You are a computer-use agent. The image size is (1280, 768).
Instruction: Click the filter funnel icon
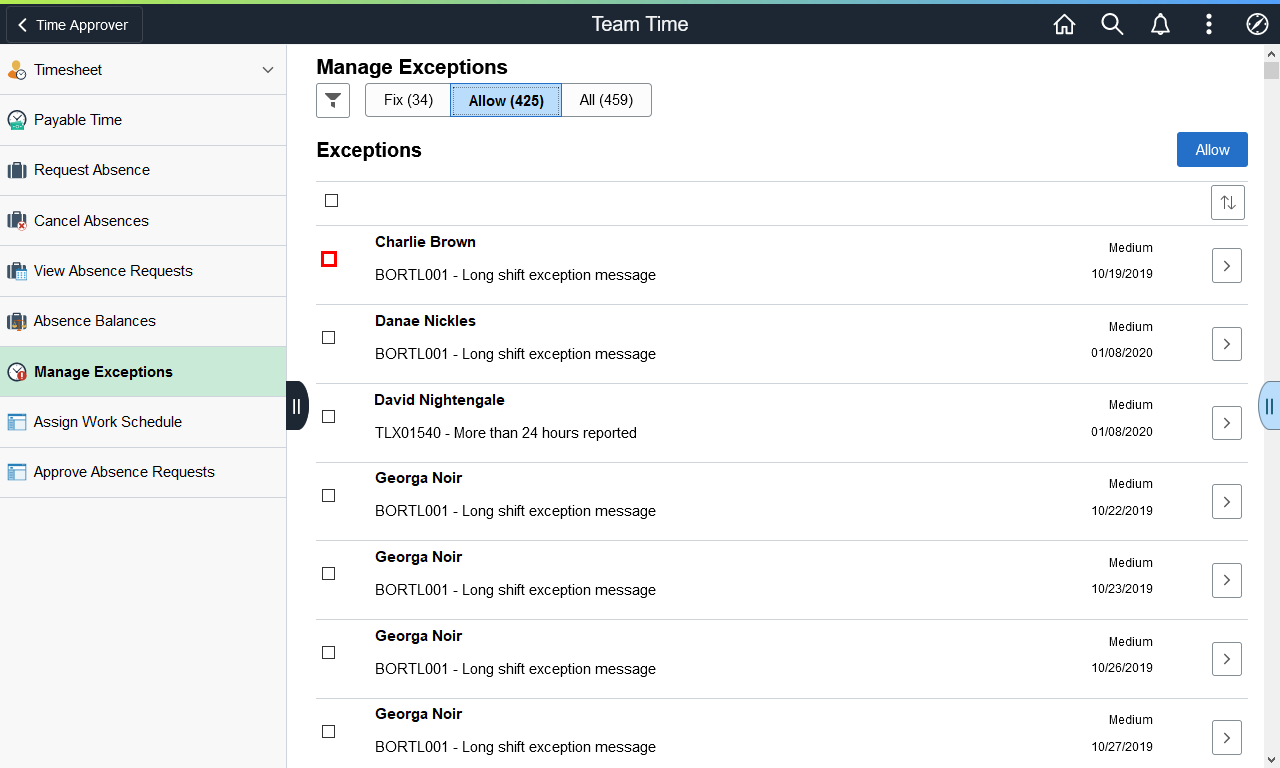point(333,100)
